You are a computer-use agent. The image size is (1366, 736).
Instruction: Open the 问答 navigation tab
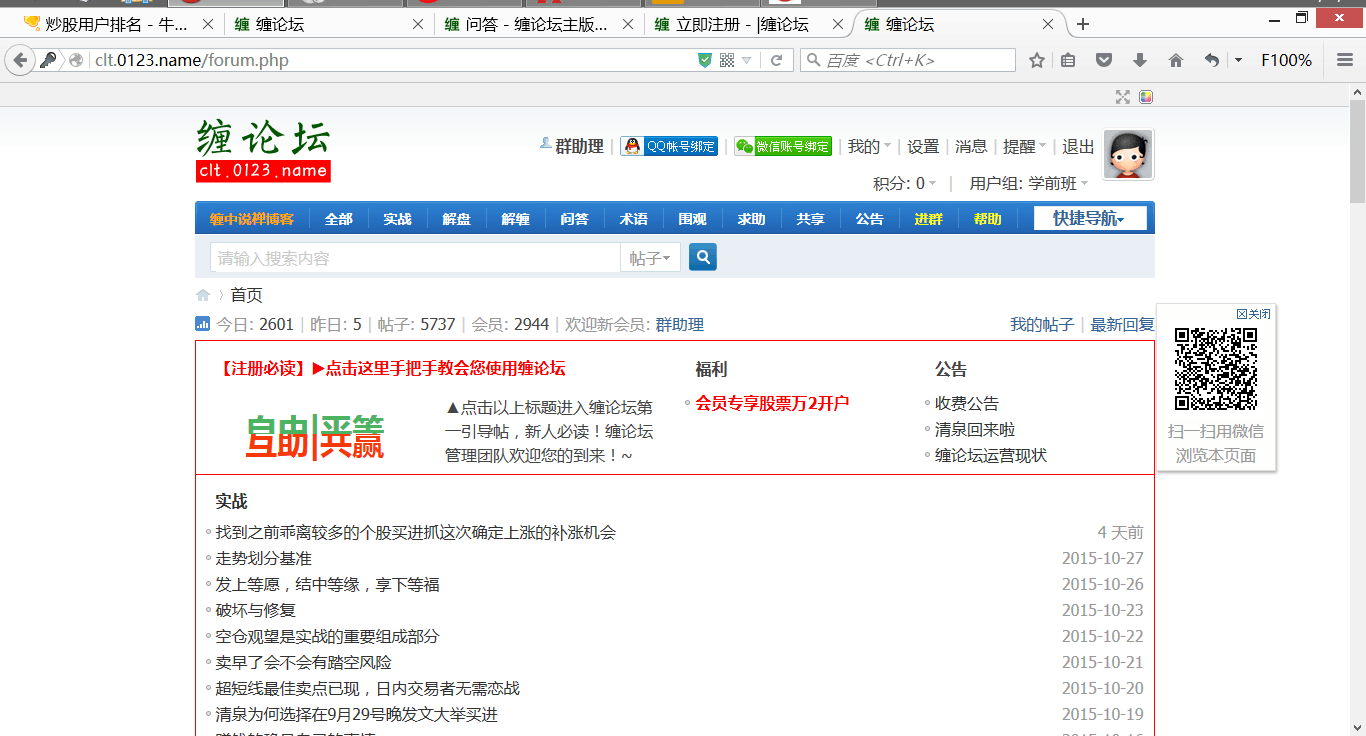[x=574, y=219]
